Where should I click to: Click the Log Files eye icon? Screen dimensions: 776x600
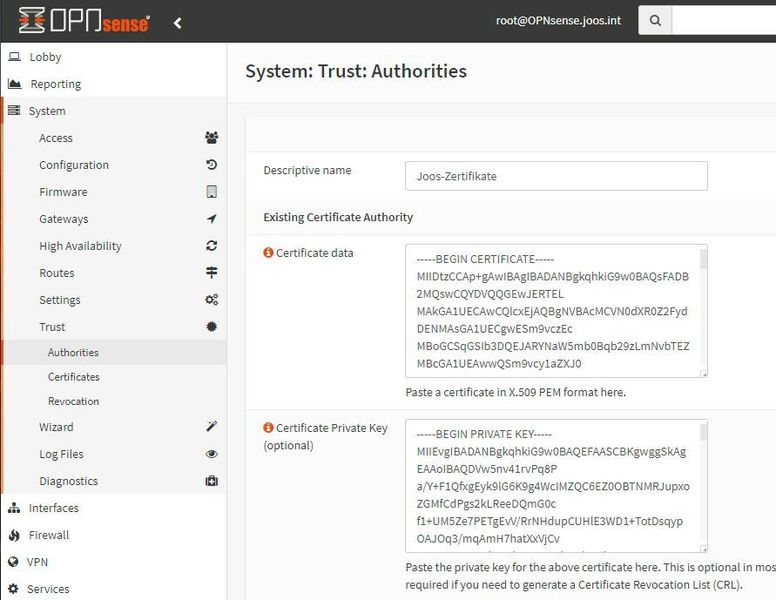point(211,454)
